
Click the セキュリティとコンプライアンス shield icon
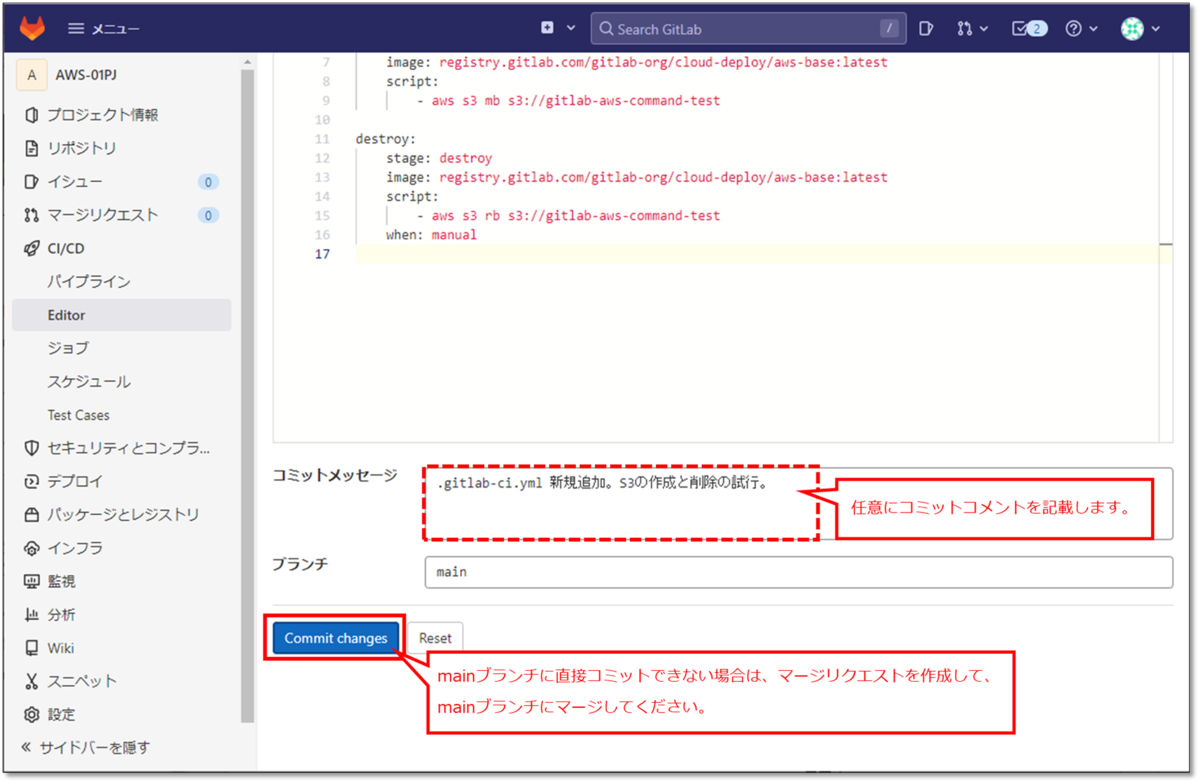pos(31,448)
